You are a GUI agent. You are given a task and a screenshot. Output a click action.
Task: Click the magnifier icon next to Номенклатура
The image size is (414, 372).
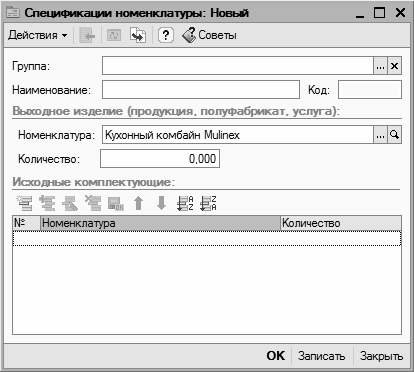pos(394,135)
